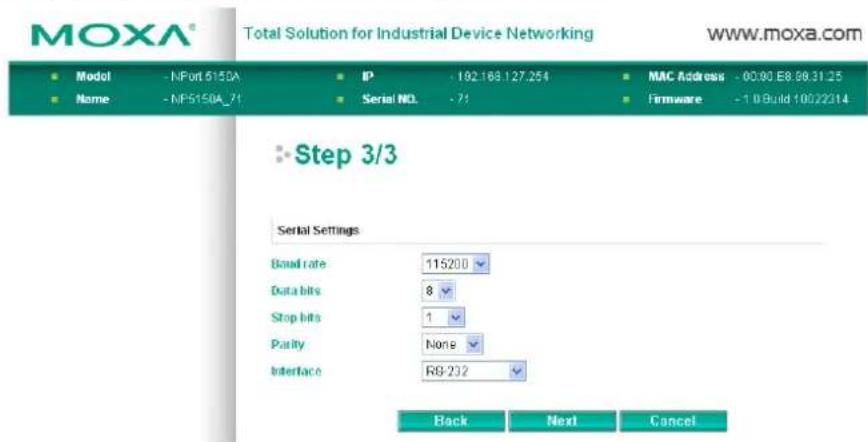The height and width of the screenshot is (442, 868).
Task: Click the Back button
Action: (x=451, y=421)
